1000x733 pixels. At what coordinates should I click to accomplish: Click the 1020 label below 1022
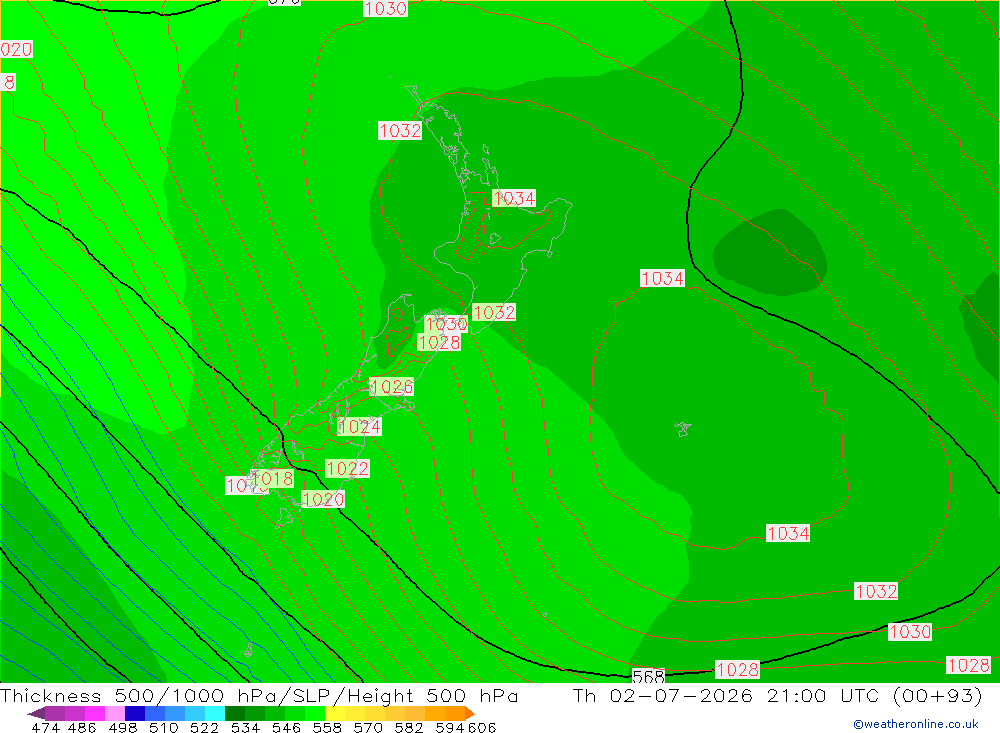323,499
